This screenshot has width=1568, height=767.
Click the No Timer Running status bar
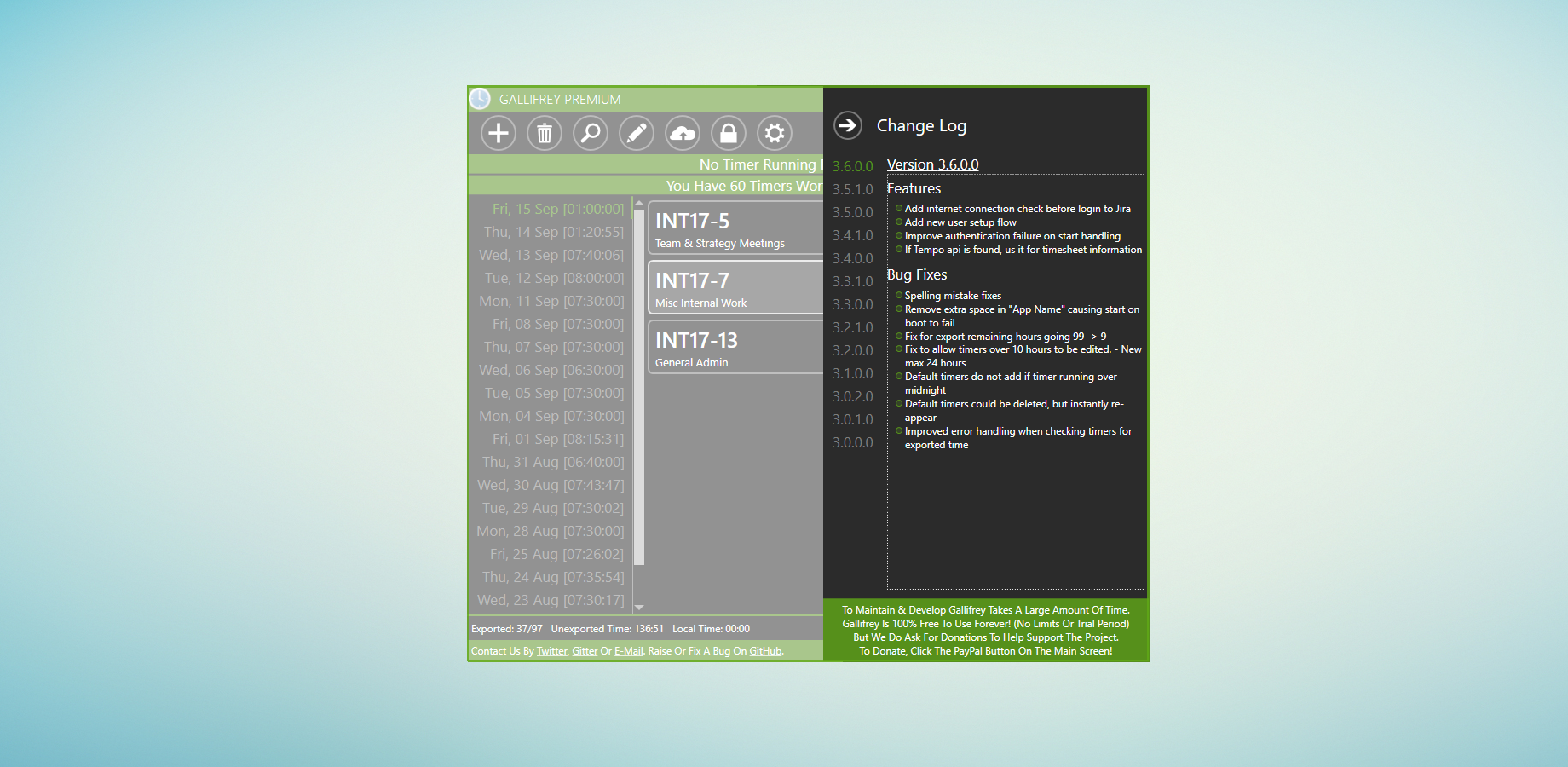point(645,164)
